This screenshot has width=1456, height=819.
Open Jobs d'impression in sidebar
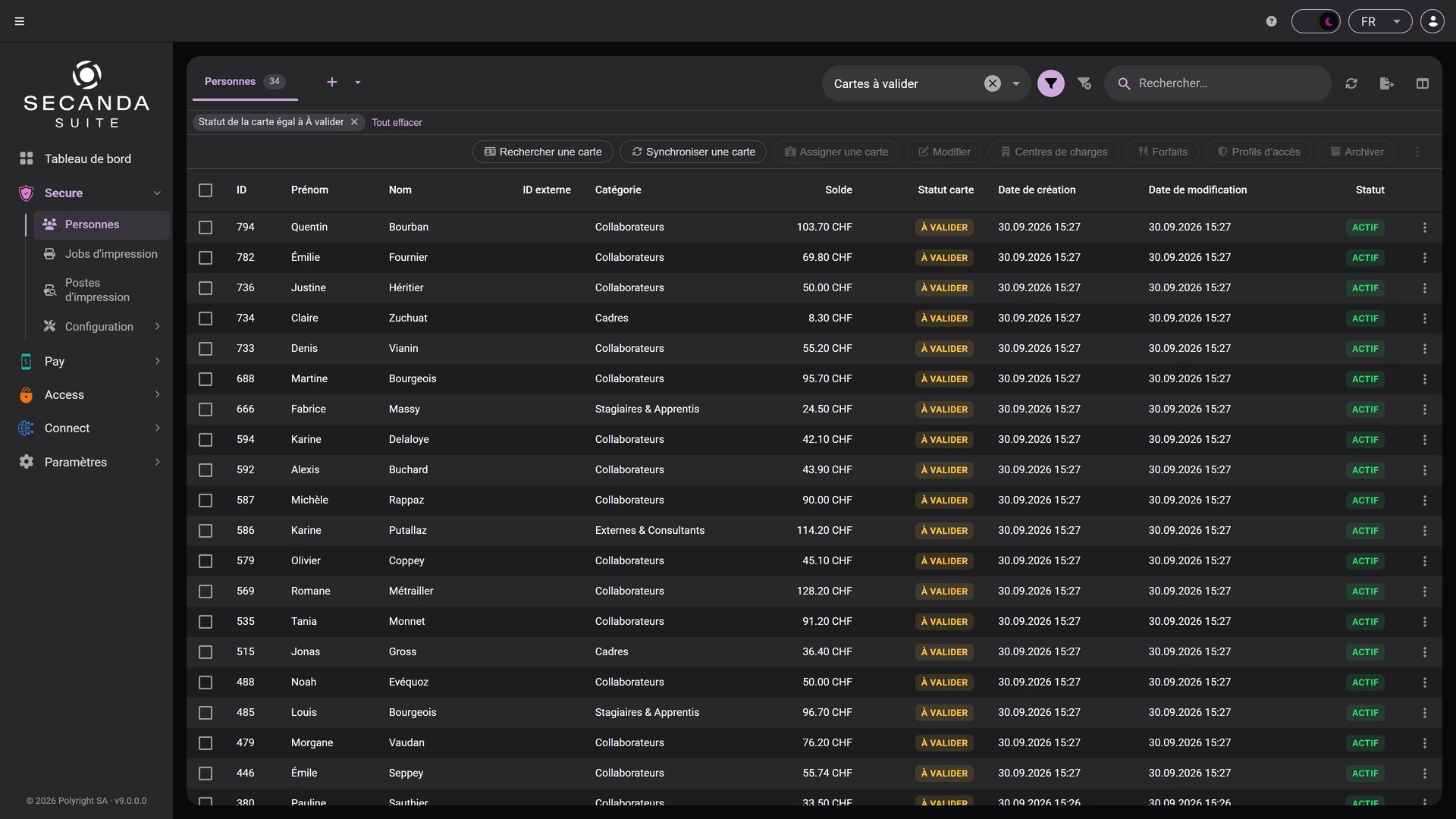[x=101, y=254]
